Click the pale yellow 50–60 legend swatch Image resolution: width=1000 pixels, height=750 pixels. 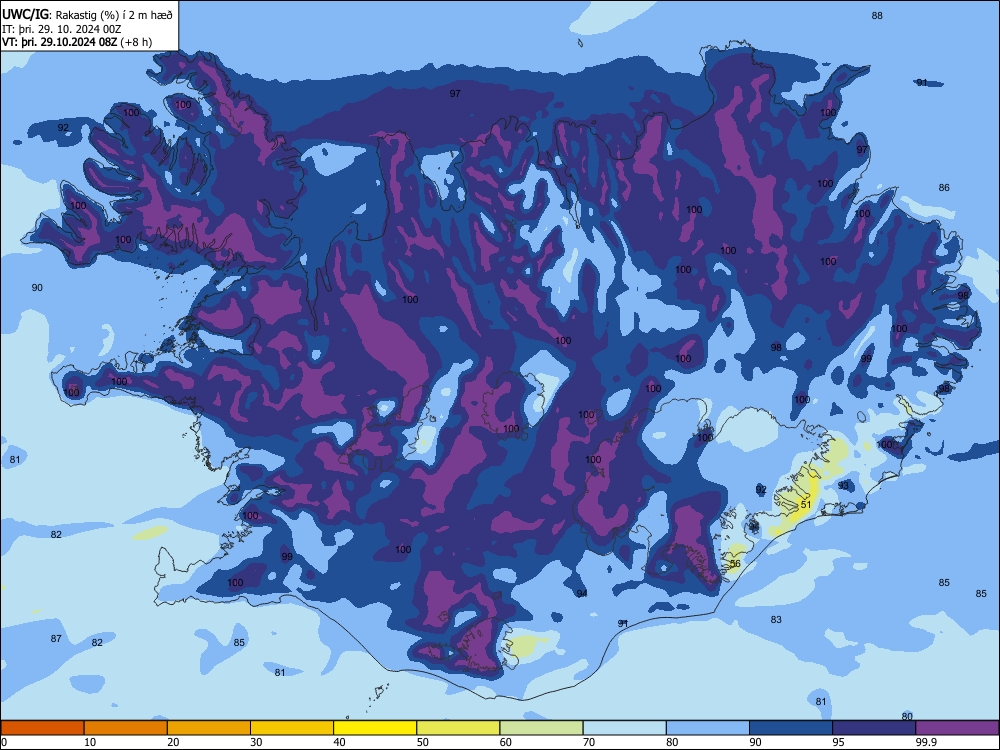coord(458,728)
